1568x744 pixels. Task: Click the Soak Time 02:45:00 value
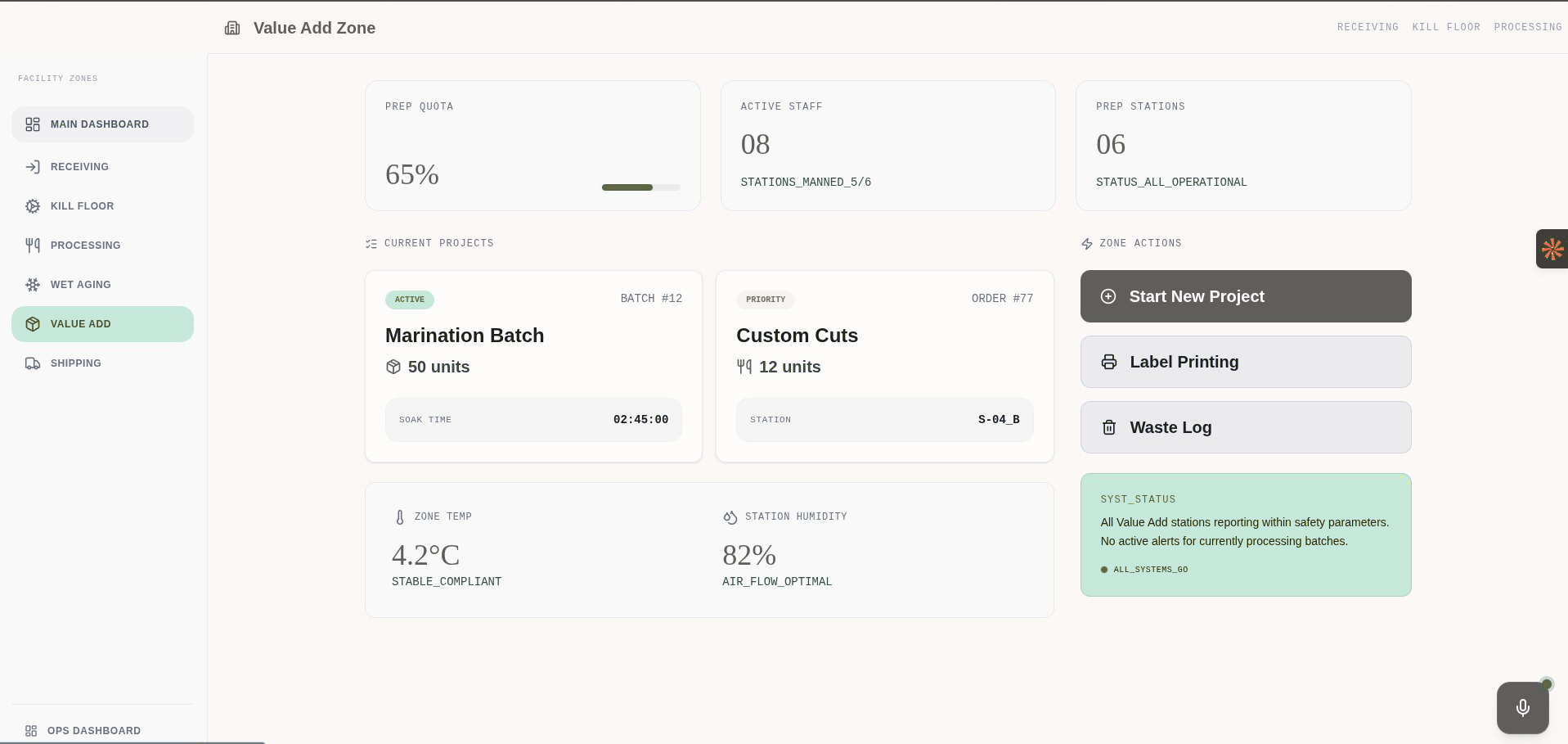[640, 420]
